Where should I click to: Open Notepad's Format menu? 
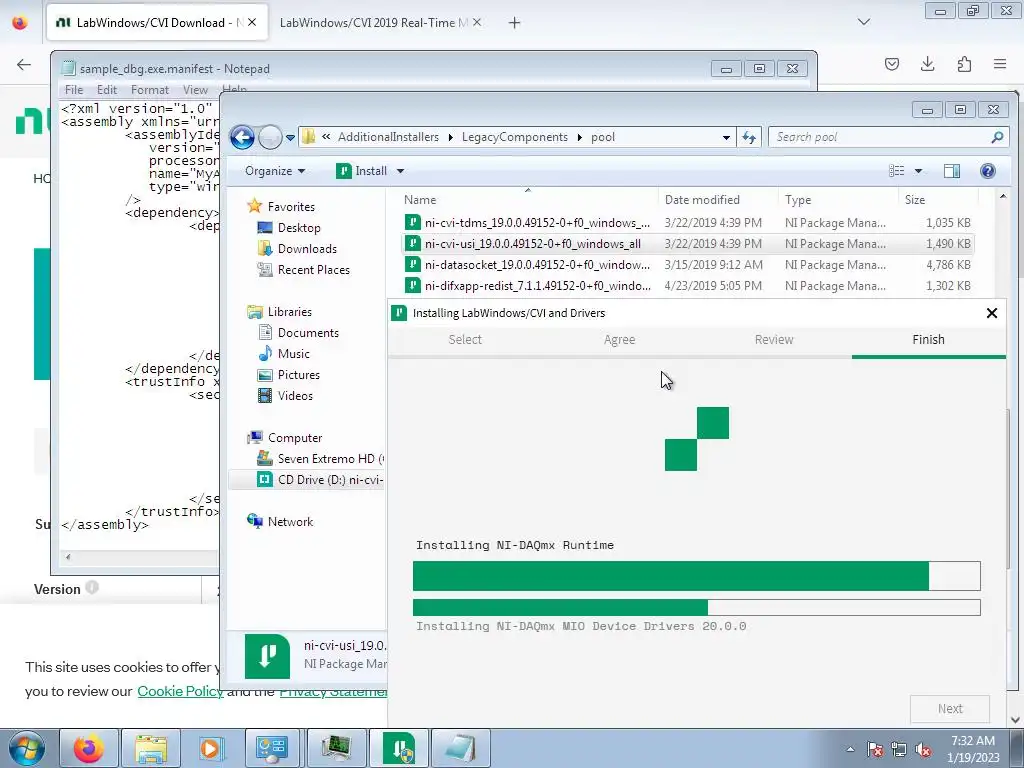point(150,90)
